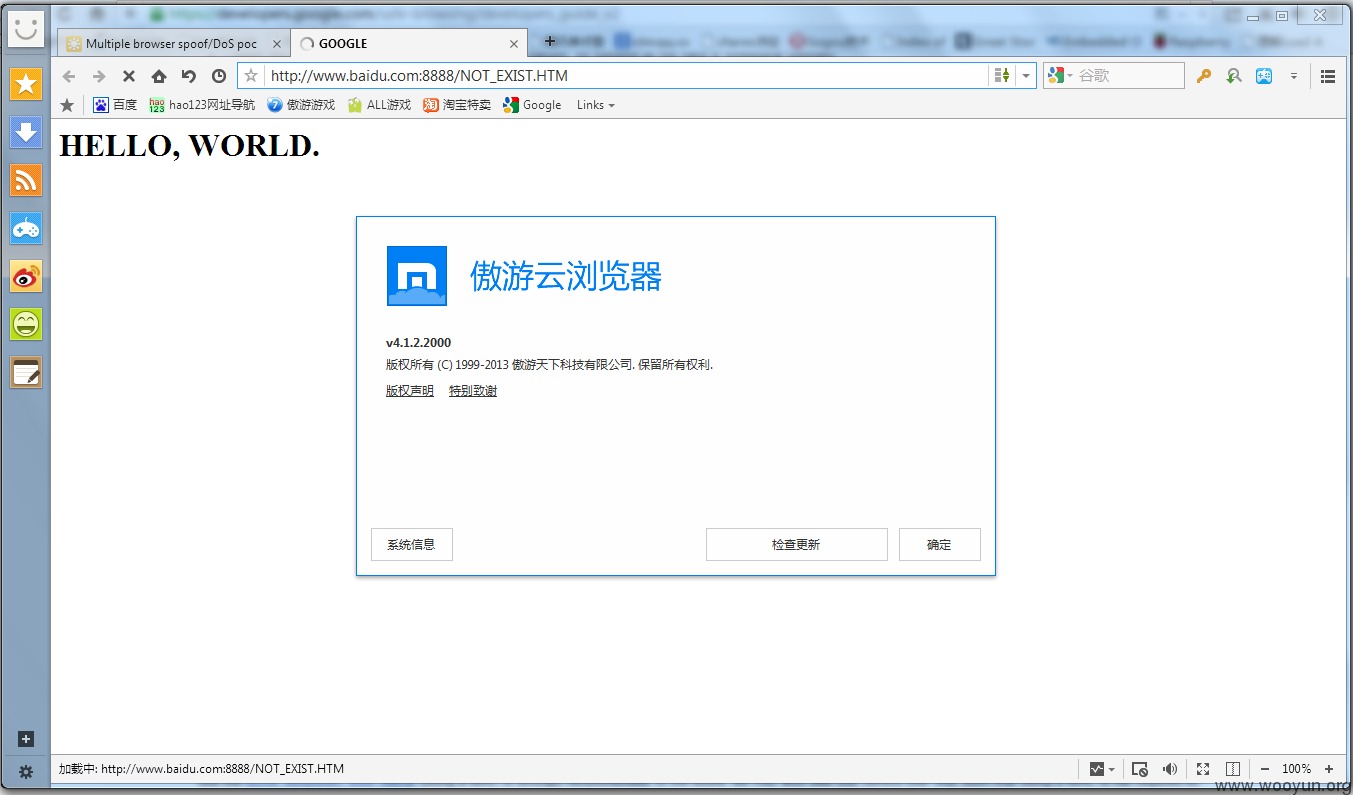This screenshot has width=1353, height=795.
Task: Open the smiley face user avatar
Action: click(x=26, y=27)
